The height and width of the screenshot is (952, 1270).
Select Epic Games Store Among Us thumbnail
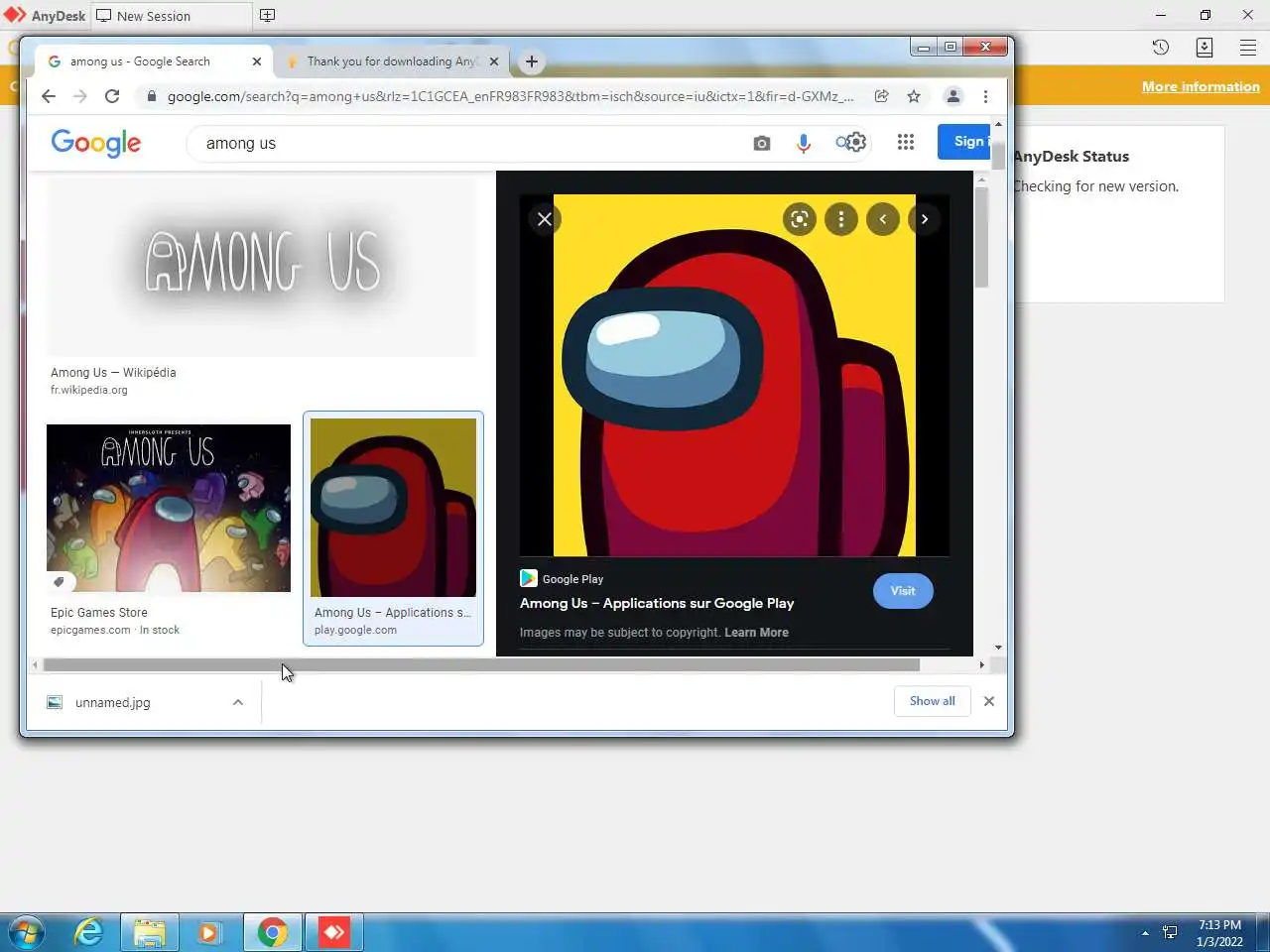point(169,508)
